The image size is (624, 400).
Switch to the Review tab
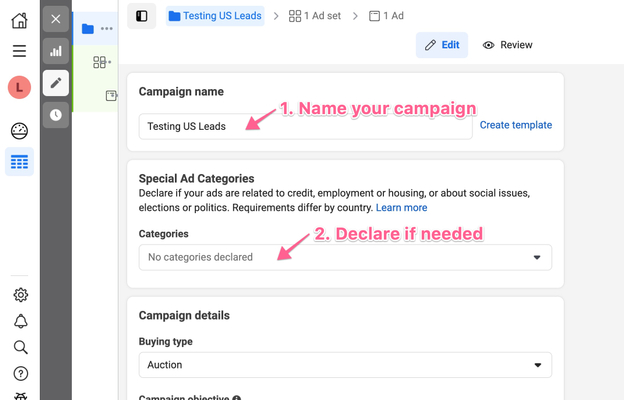click(x=507, y=45)
